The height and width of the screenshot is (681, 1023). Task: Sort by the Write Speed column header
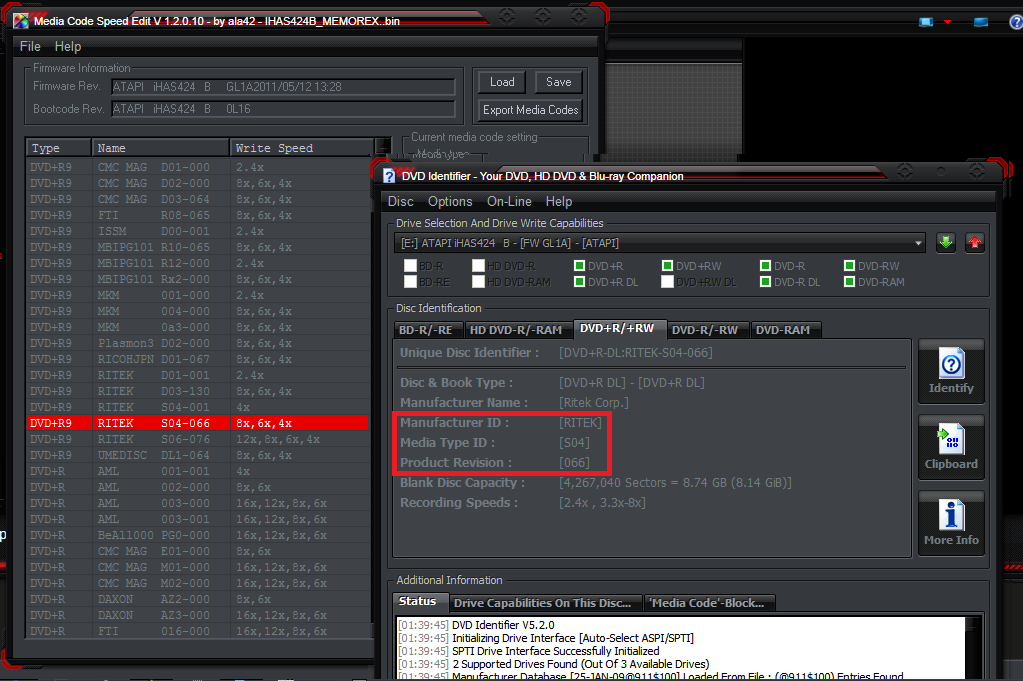pyautogui.click(x=302, y=148)
